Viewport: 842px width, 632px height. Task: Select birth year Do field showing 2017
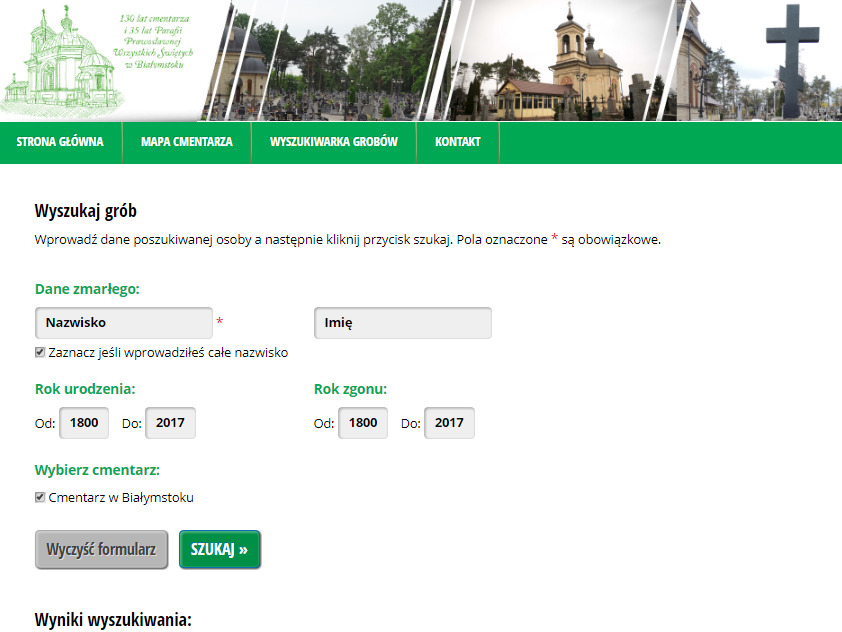click(x=170, y=423)
